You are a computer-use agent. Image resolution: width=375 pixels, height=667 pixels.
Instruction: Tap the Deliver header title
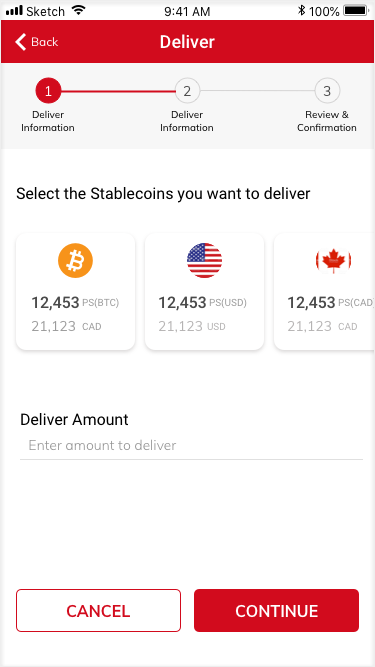coord(188,42)
